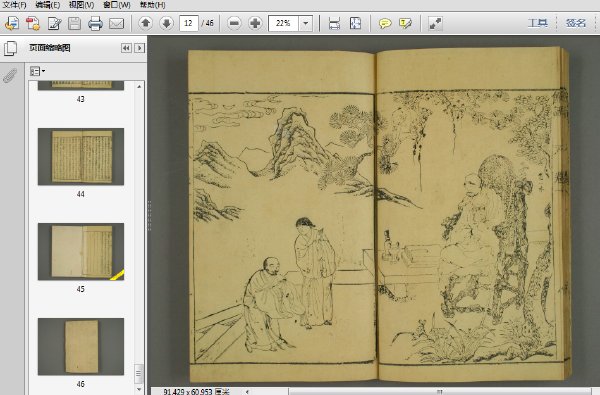Click the thumbnail panel scrollbar handle
Image resolution: width=600 pixels, height=395 pixels.
pyautogui.click(x=139, y=374)
